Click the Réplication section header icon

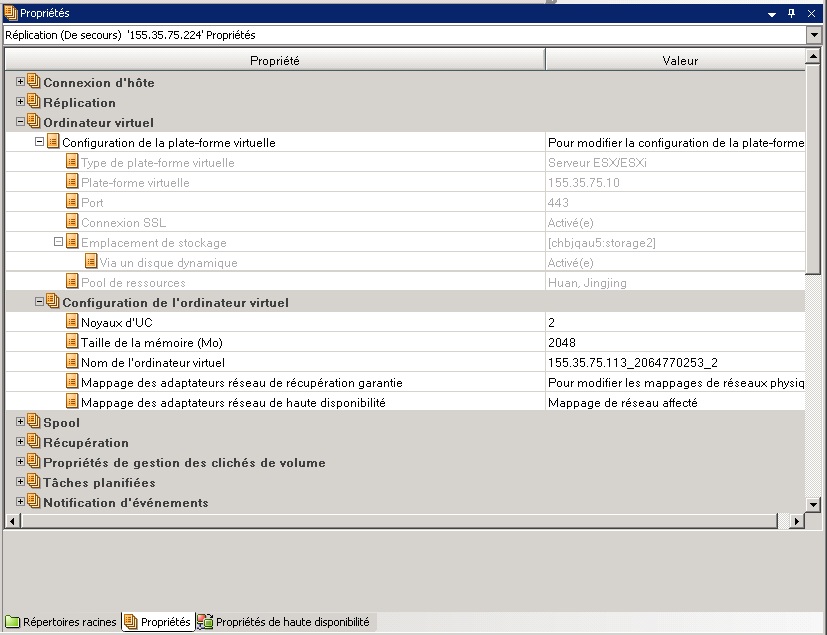pos(31,102)
